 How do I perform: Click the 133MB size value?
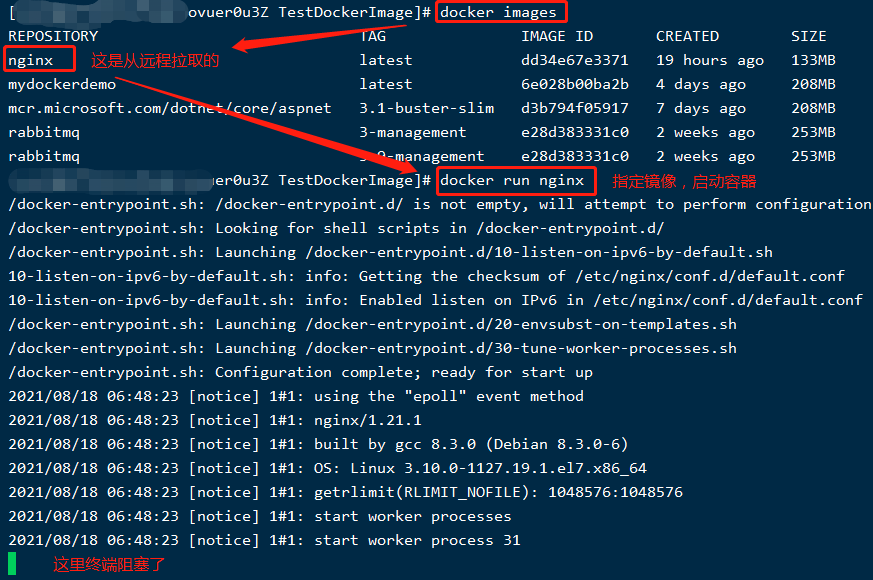click(x=813, y=60)
